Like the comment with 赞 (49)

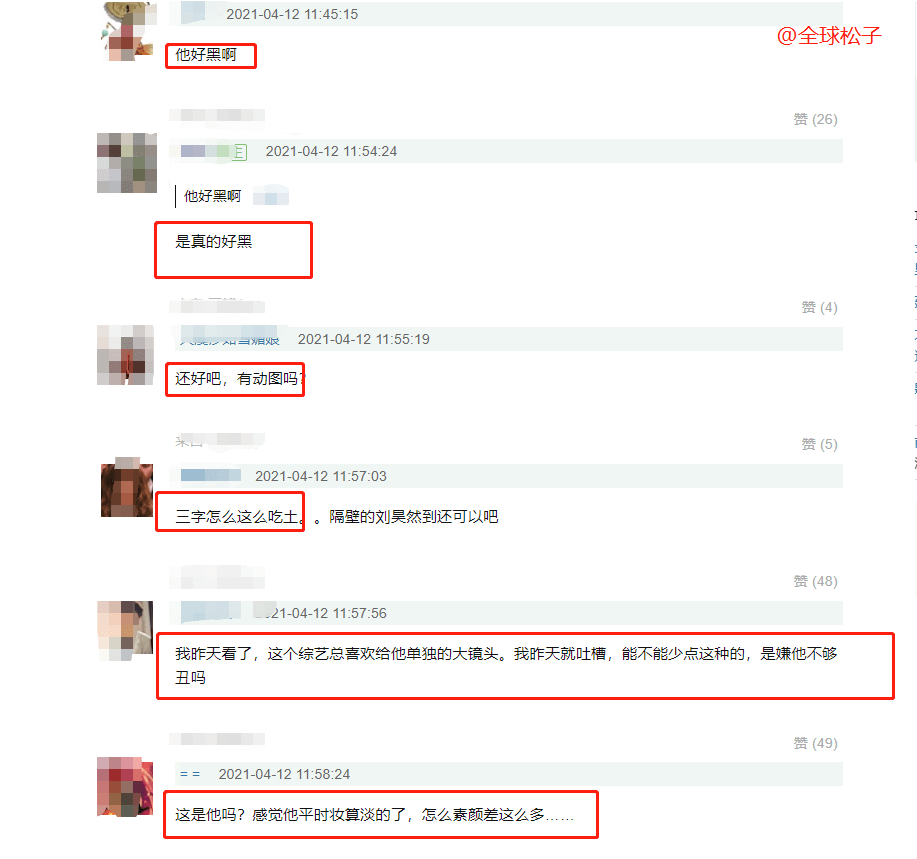pyautogui.click(x=815, y=743)
